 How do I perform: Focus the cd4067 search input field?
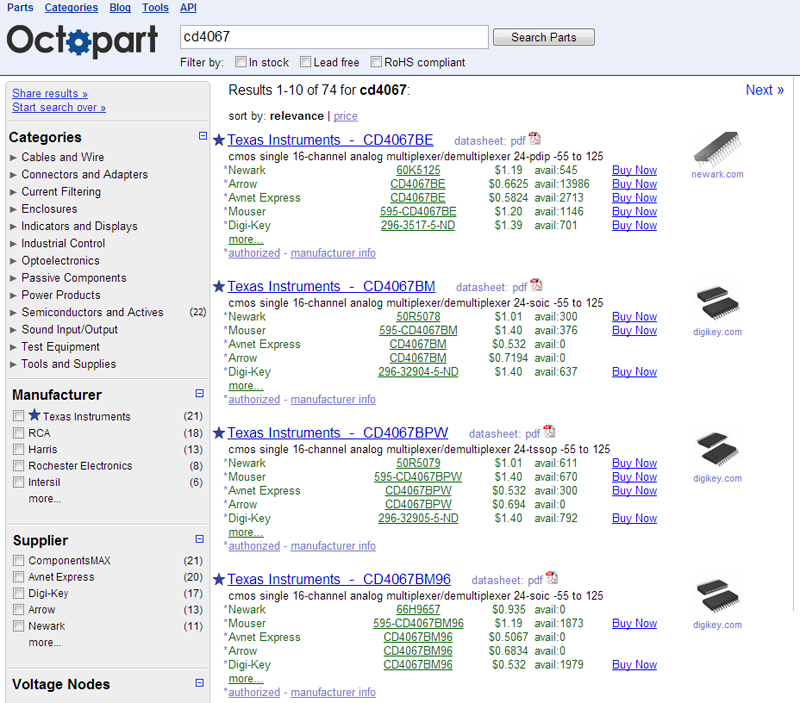(x=334, y=37)
